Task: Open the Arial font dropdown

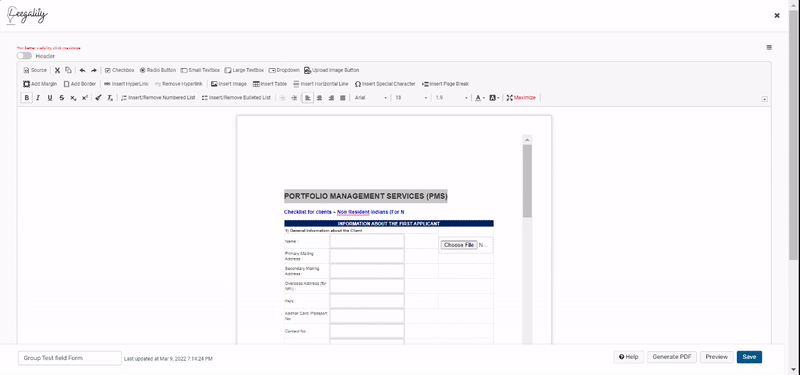Action: point(371,97)
